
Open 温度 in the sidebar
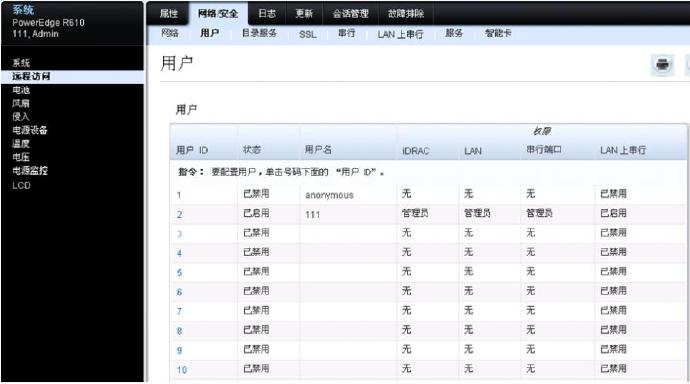pyautogui.click(x=21, y=143)
